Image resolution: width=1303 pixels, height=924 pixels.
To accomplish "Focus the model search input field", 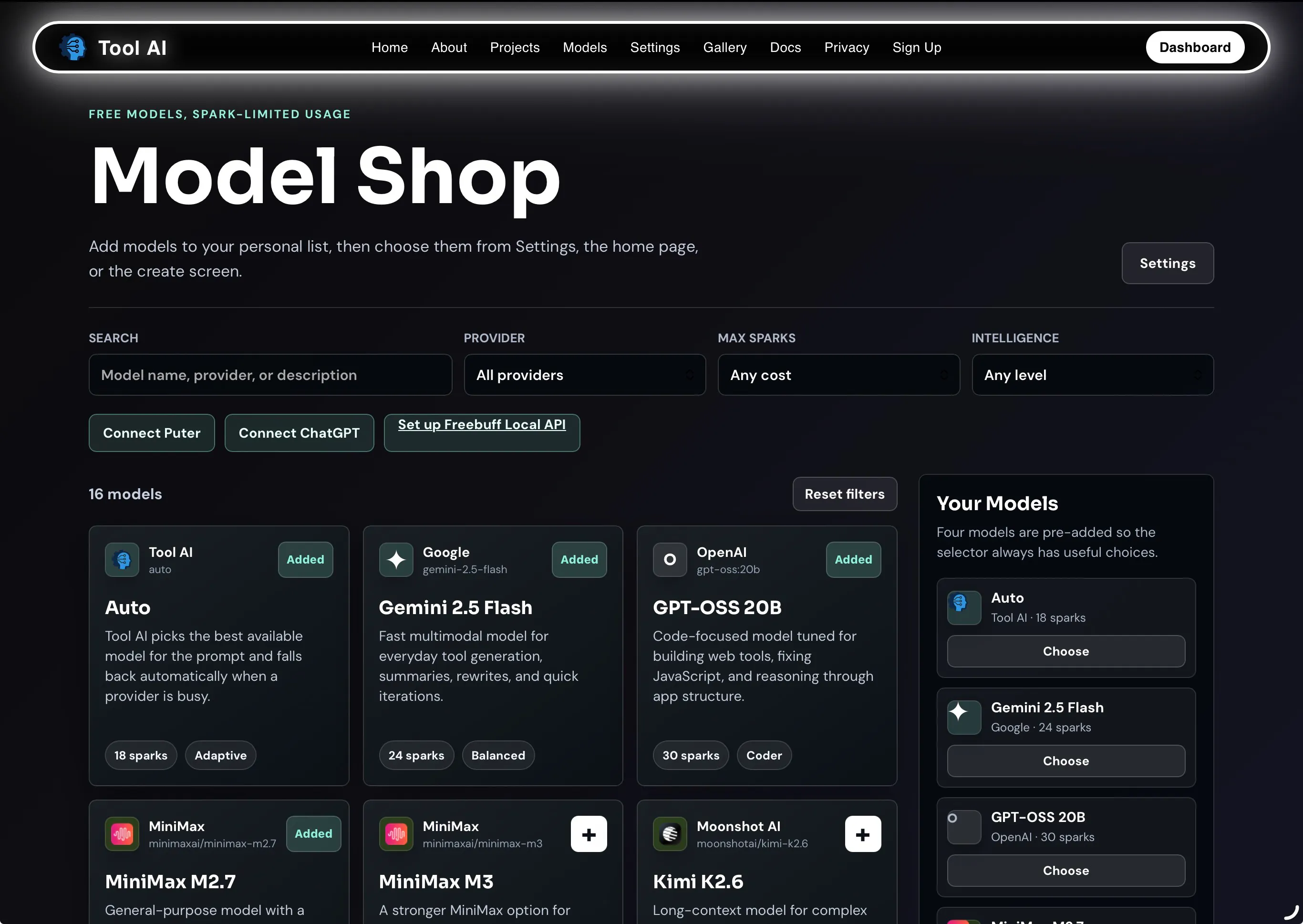I will (270, 375).
